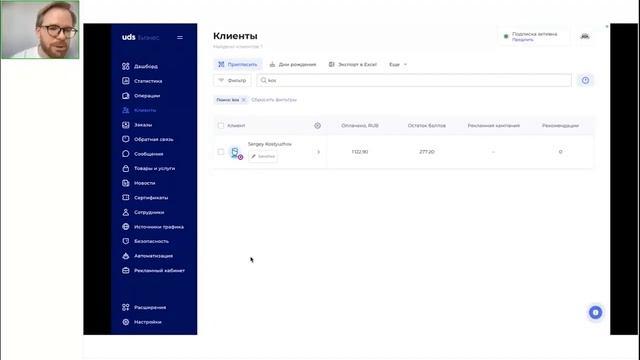Viewport: 640px width, 360px height.
Task: Click the Остаток баллов column header
Action: coord(427,126)
